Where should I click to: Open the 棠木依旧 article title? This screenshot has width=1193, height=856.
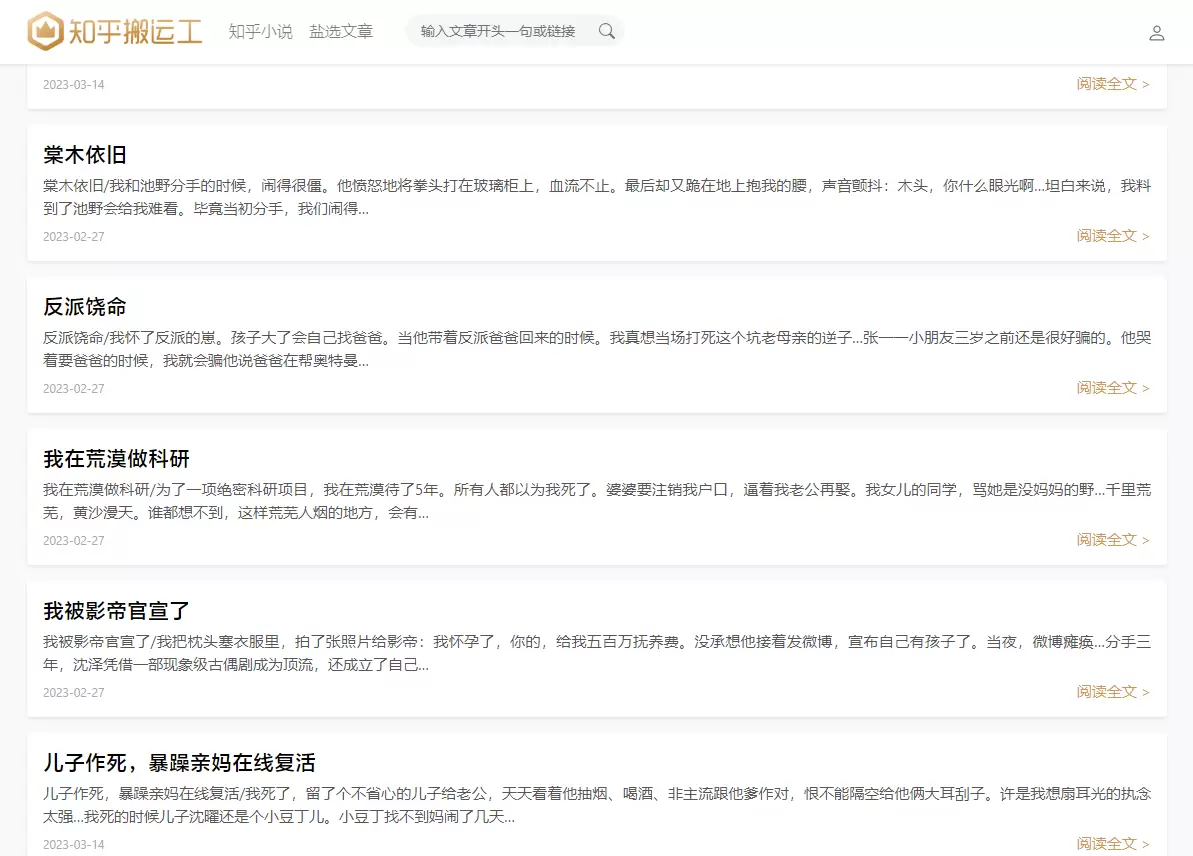coord(84,155)
